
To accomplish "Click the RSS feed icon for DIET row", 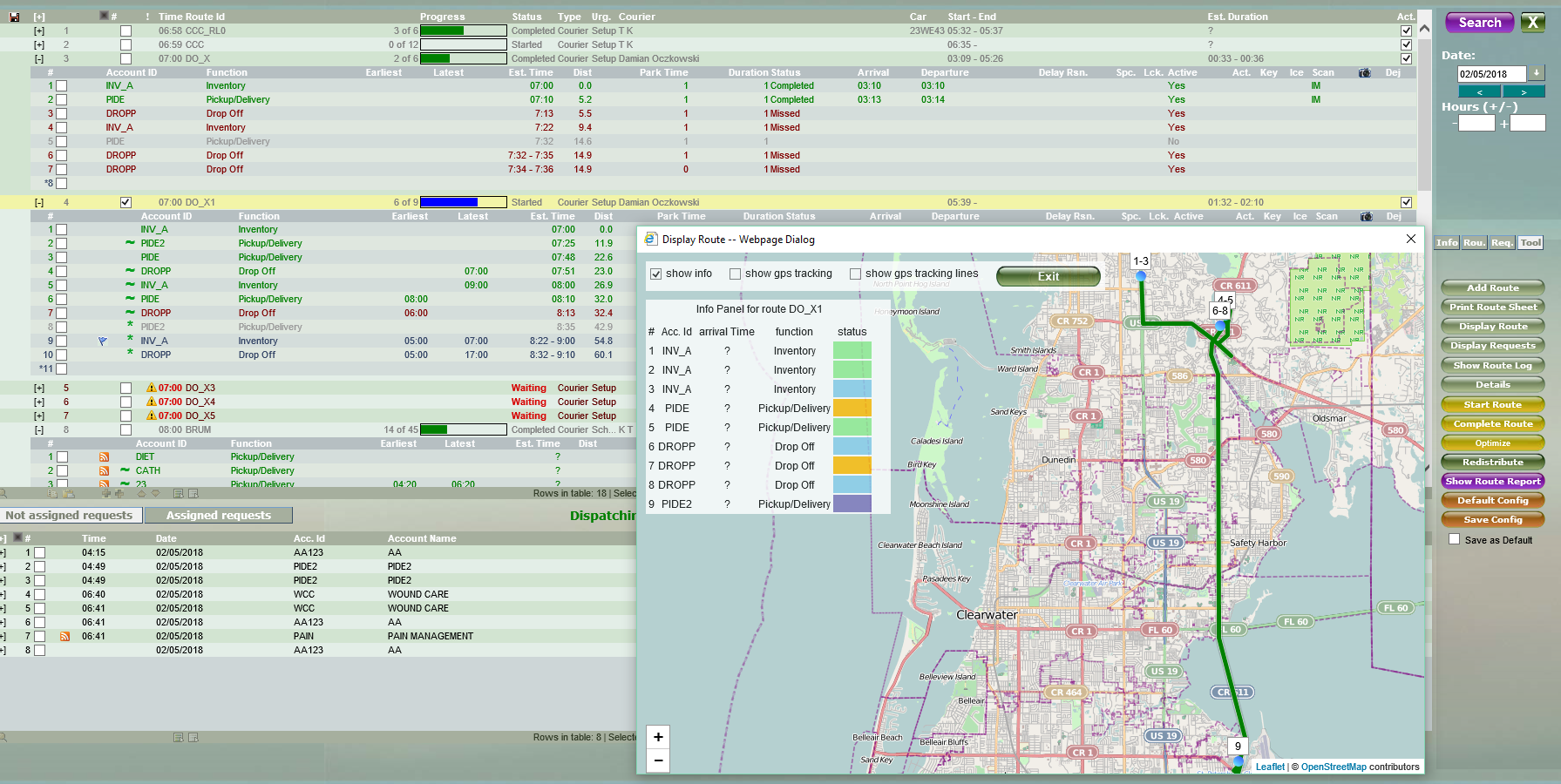I will (104, 457).
